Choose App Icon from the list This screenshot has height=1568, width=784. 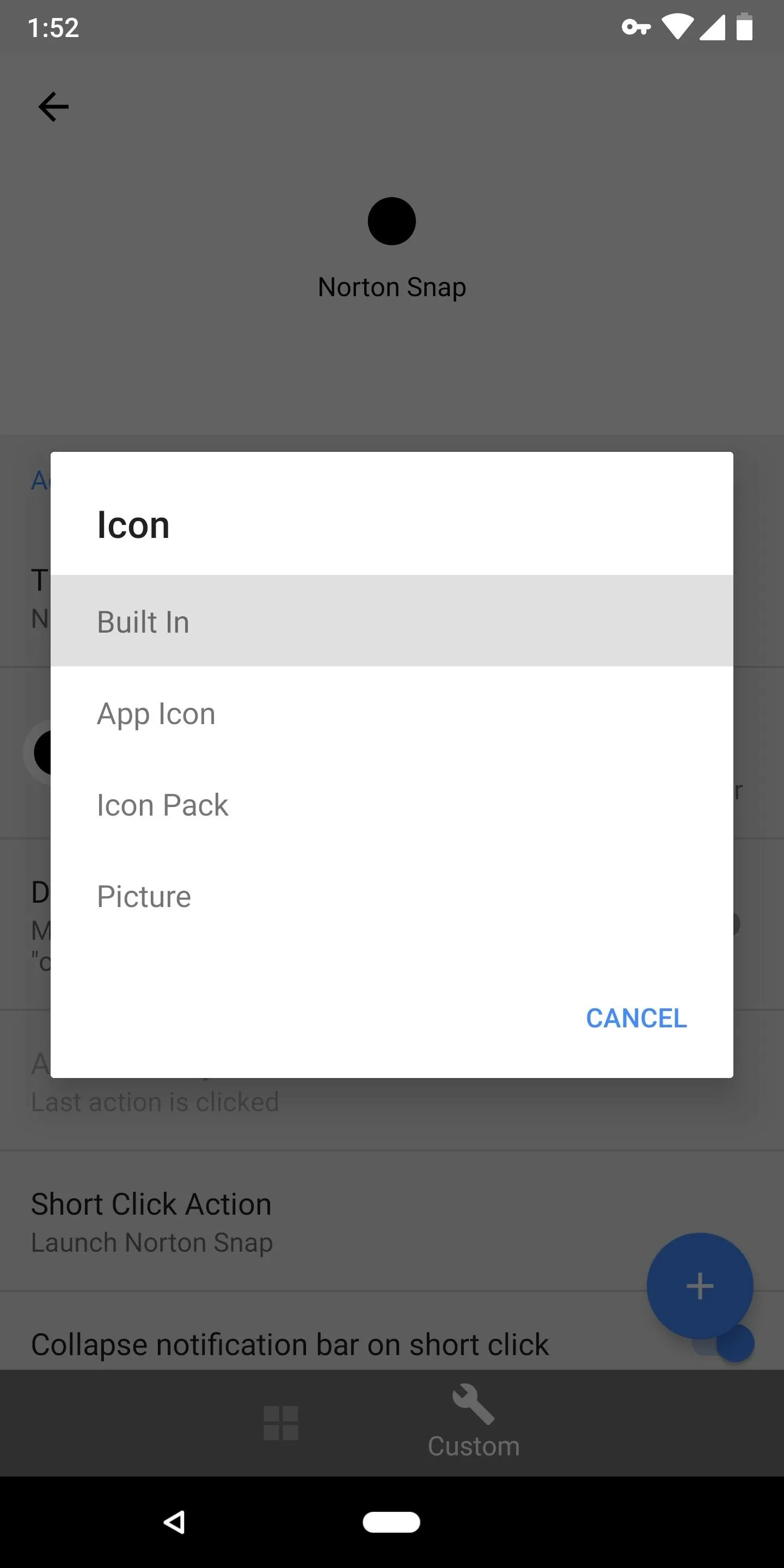tap(391, 713)
